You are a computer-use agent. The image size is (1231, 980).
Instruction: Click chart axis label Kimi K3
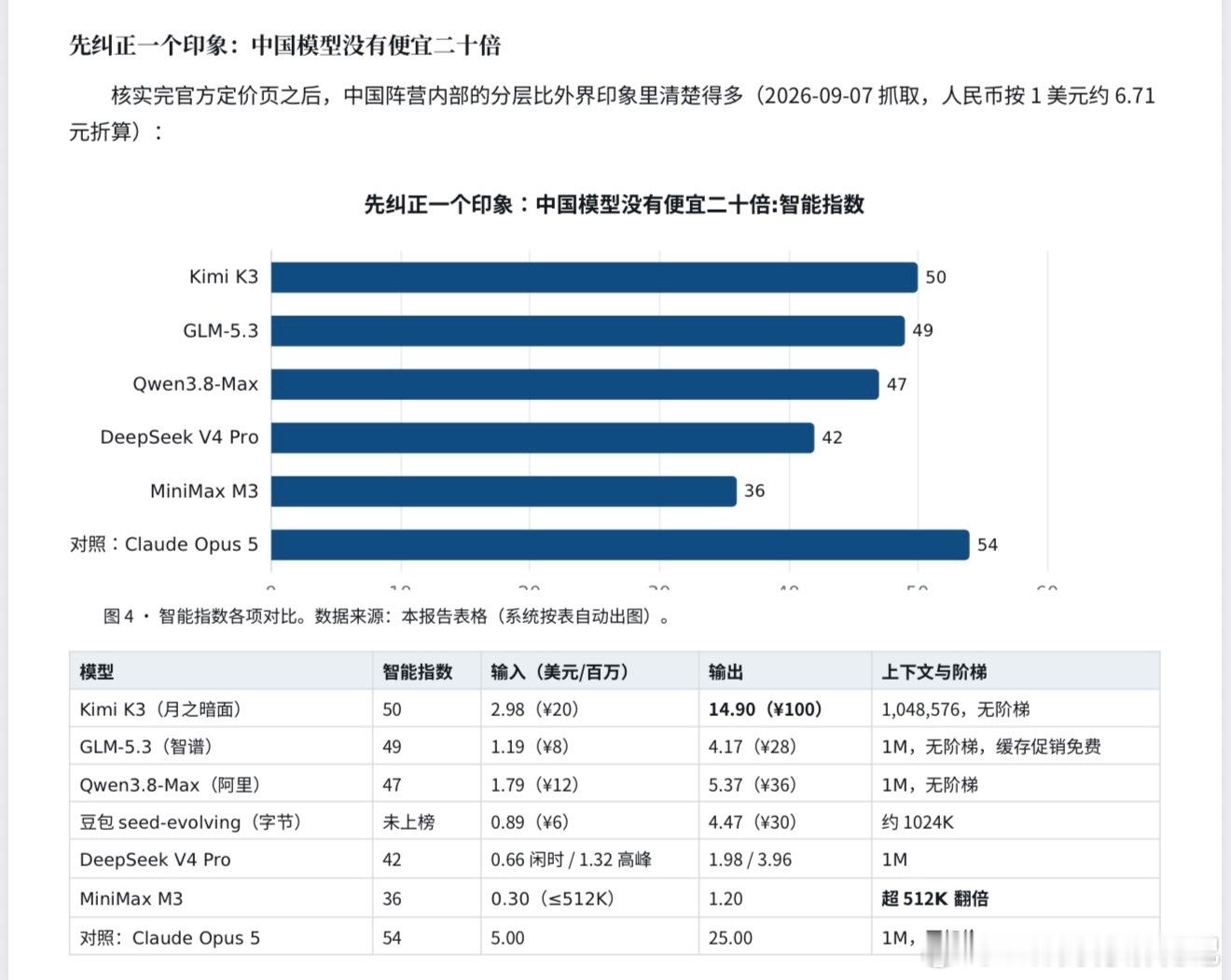224,277
